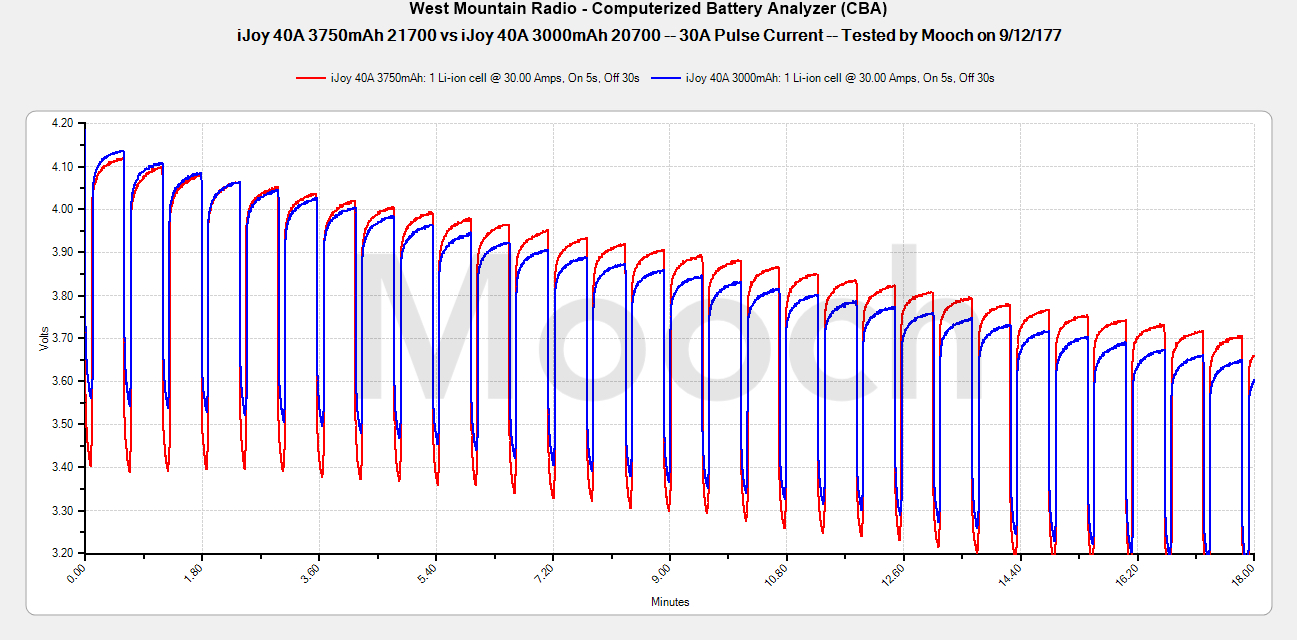Click the red iJoy 3750mAh legend line swatch

[311, 77]
